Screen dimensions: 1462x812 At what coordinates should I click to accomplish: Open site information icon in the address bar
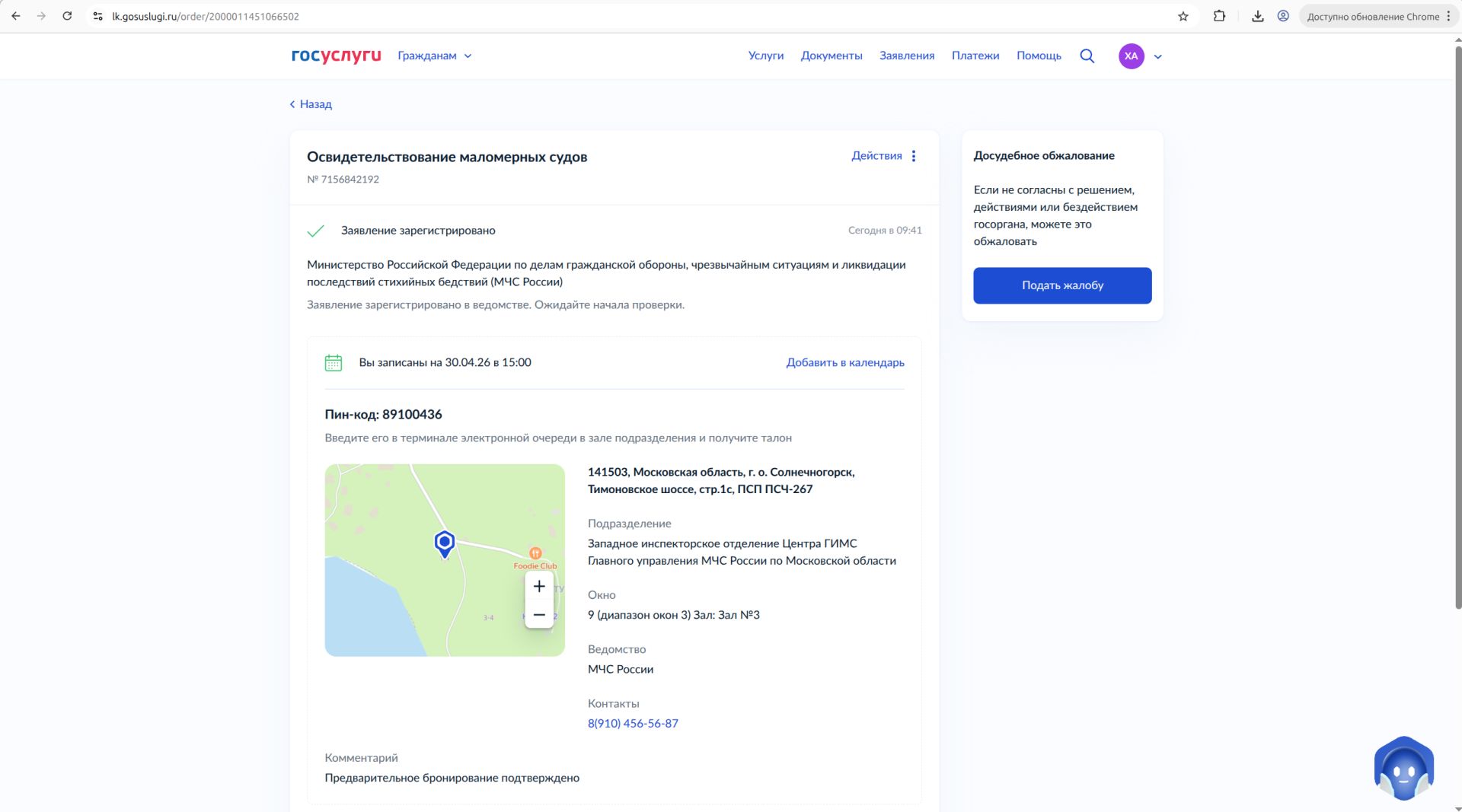97,16
